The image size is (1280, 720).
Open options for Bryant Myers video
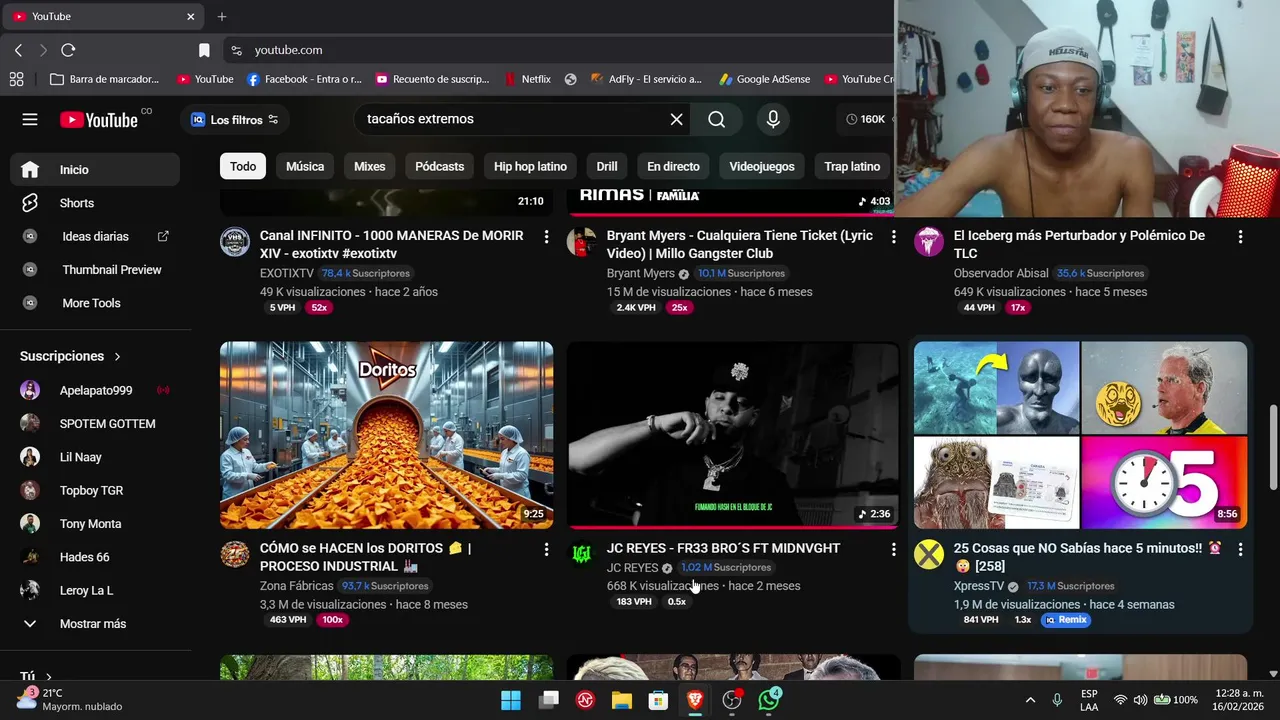click(893, 237)
